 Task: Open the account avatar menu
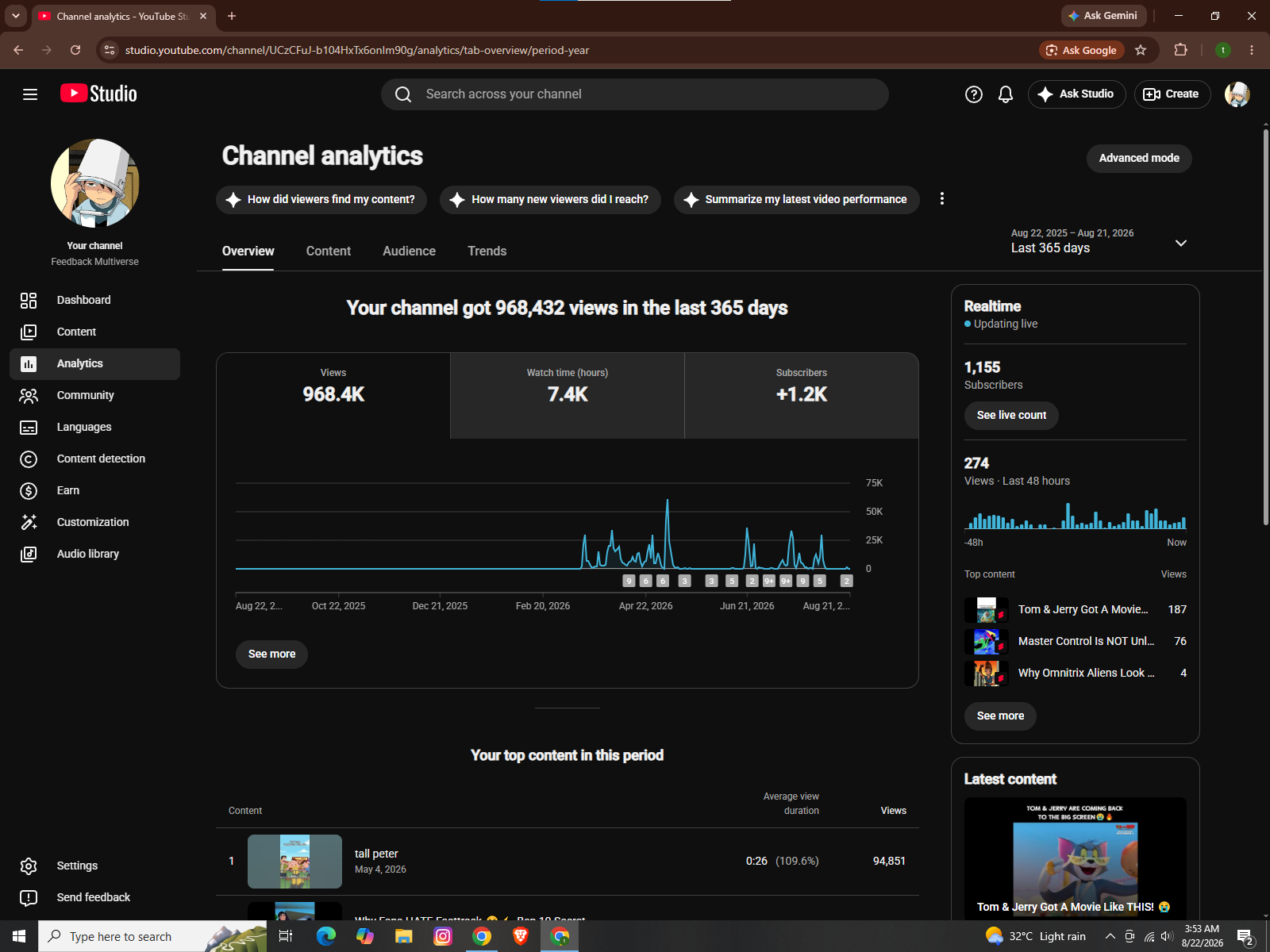[x=1237, y=94]
